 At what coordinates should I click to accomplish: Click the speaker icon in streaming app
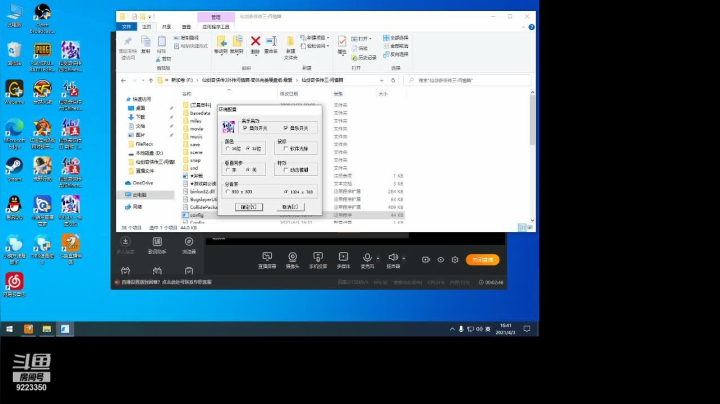[x=393, y=257]
